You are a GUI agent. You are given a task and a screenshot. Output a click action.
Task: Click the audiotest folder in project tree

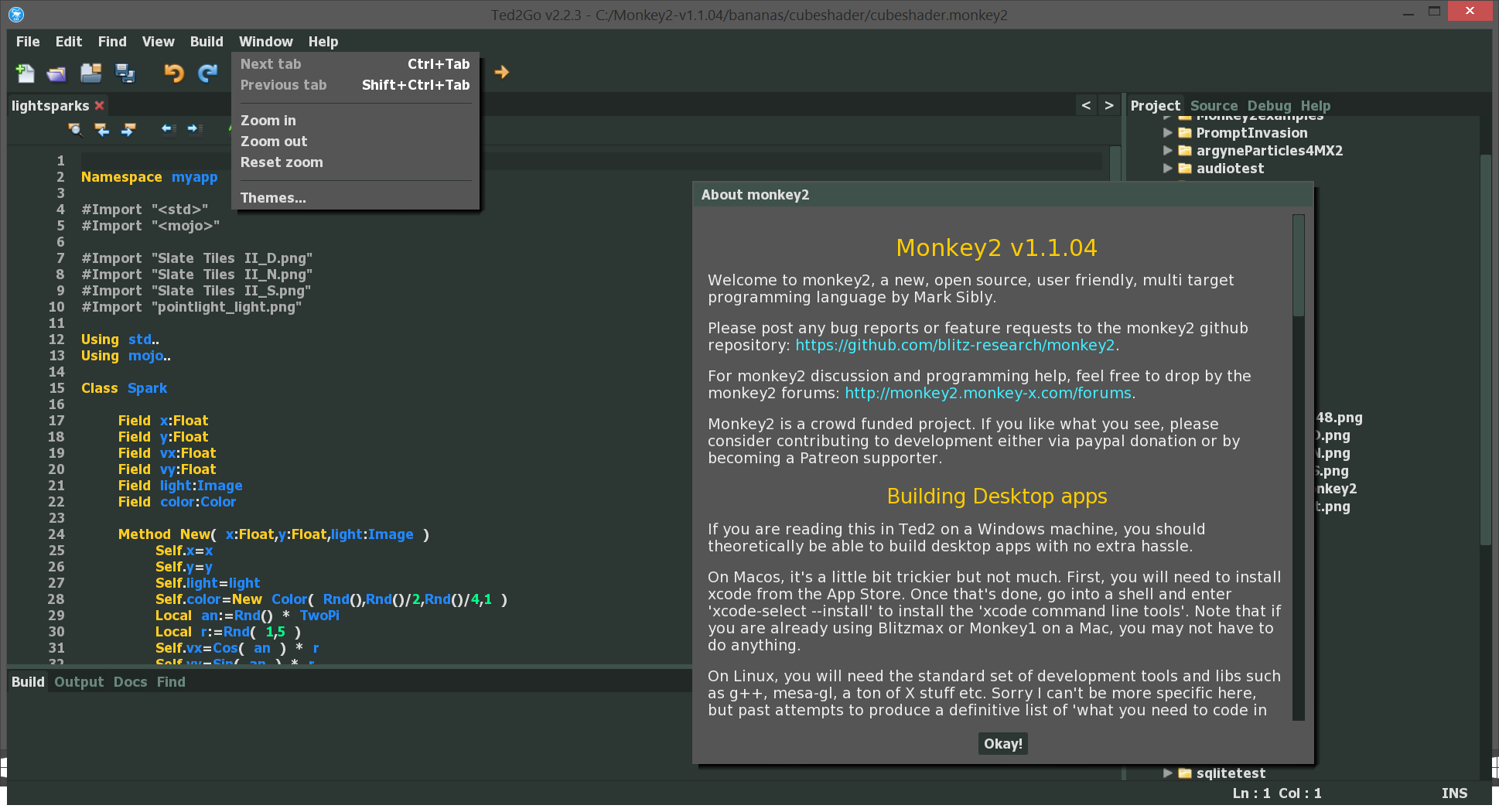(x=1230, y=169)
